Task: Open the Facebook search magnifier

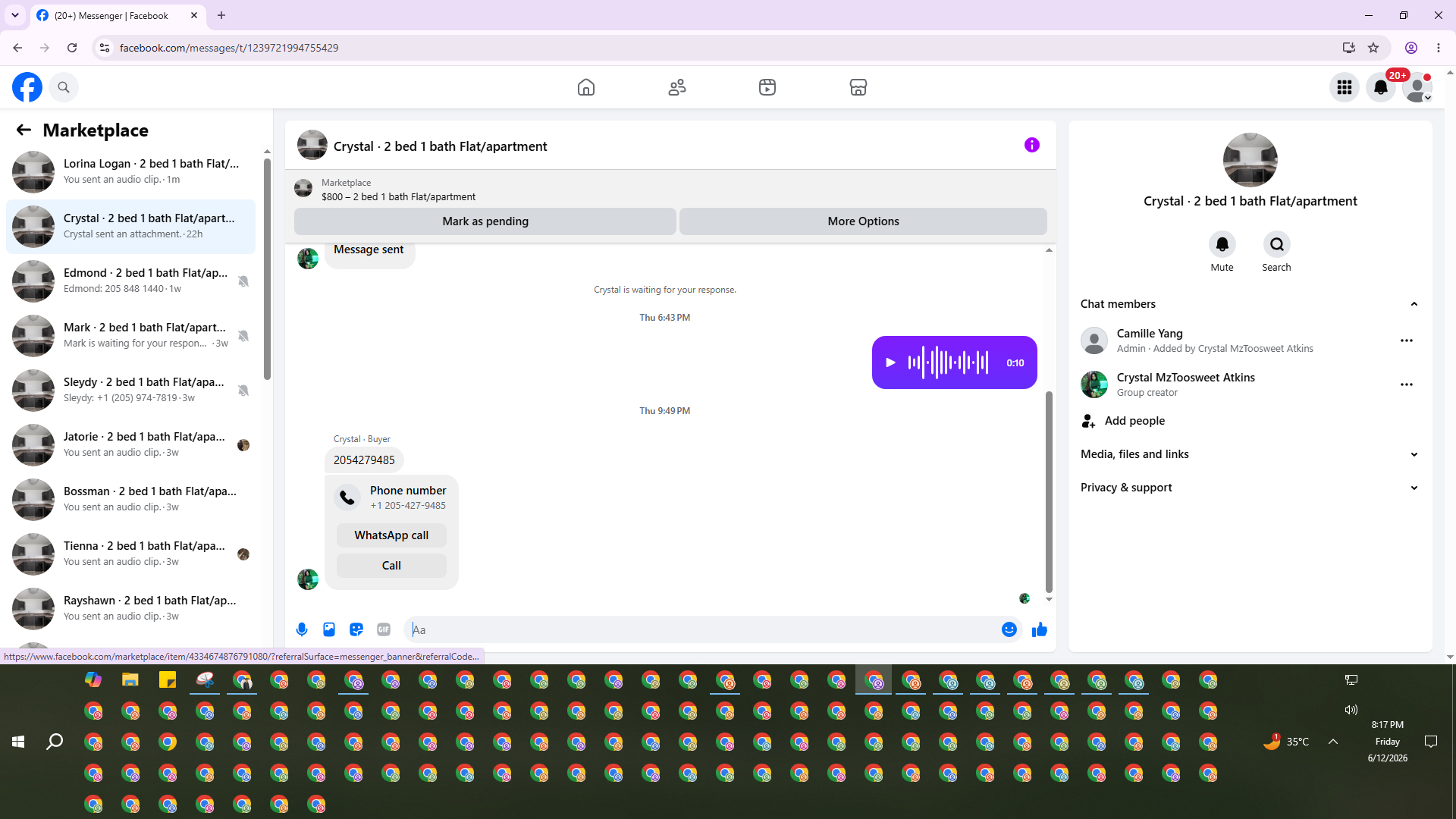Action: click(64, 87)
